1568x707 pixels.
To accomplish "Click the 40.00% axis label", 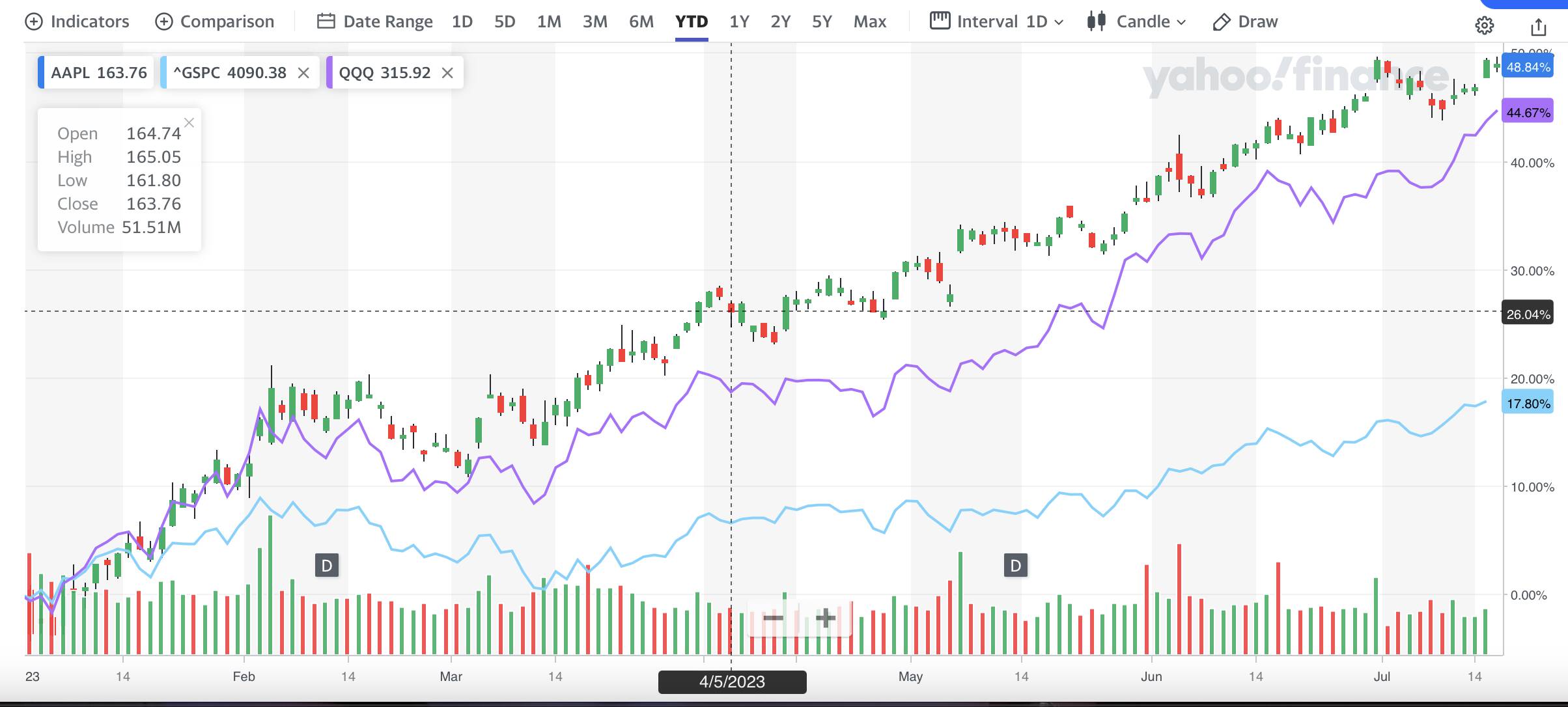I will (x=1532, y=163).
